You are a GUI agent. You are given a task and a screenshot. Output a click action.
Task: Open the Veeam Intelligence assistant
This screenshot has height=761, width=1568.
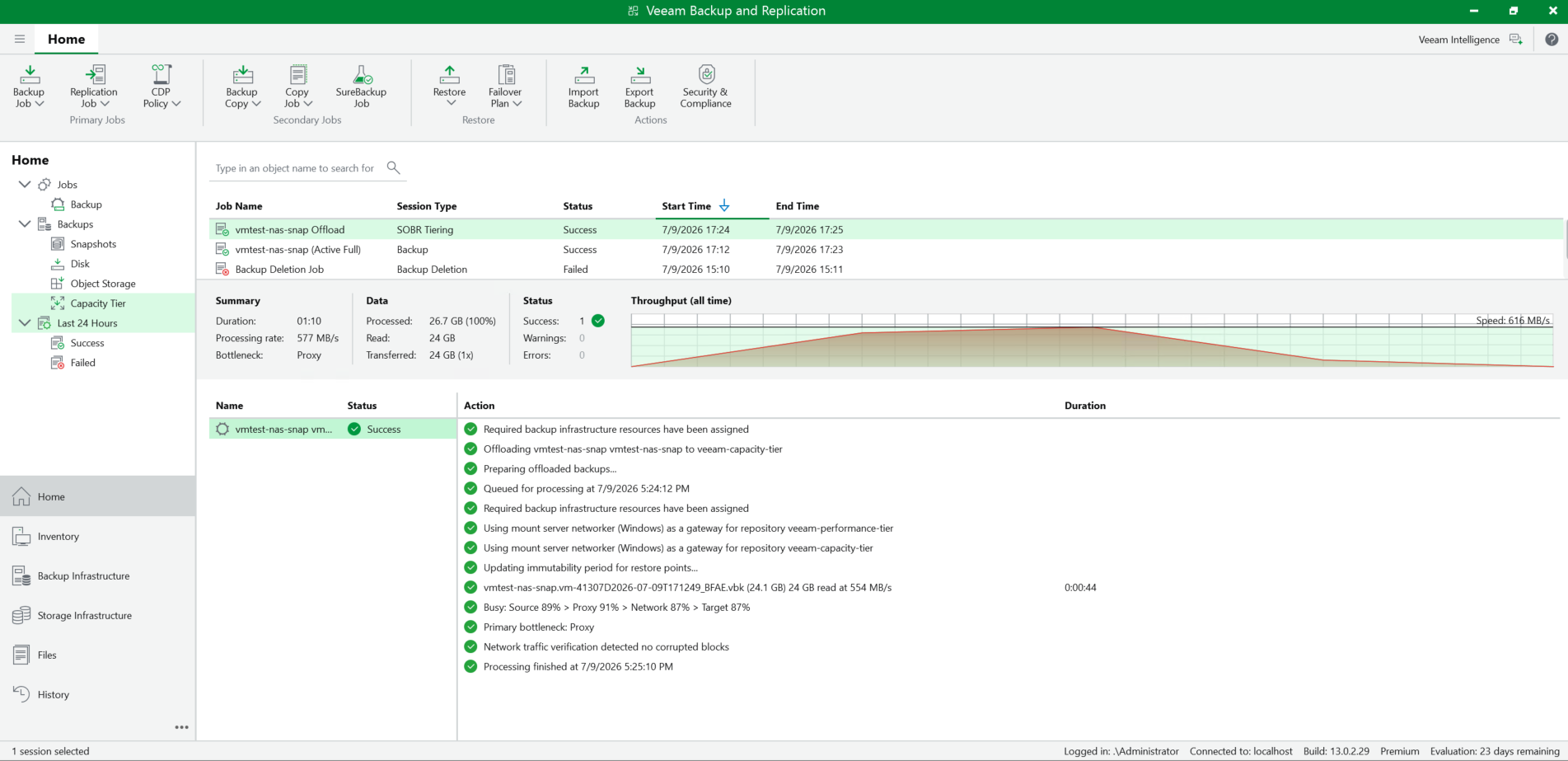pyautogui.click(x=1470, y=40)
